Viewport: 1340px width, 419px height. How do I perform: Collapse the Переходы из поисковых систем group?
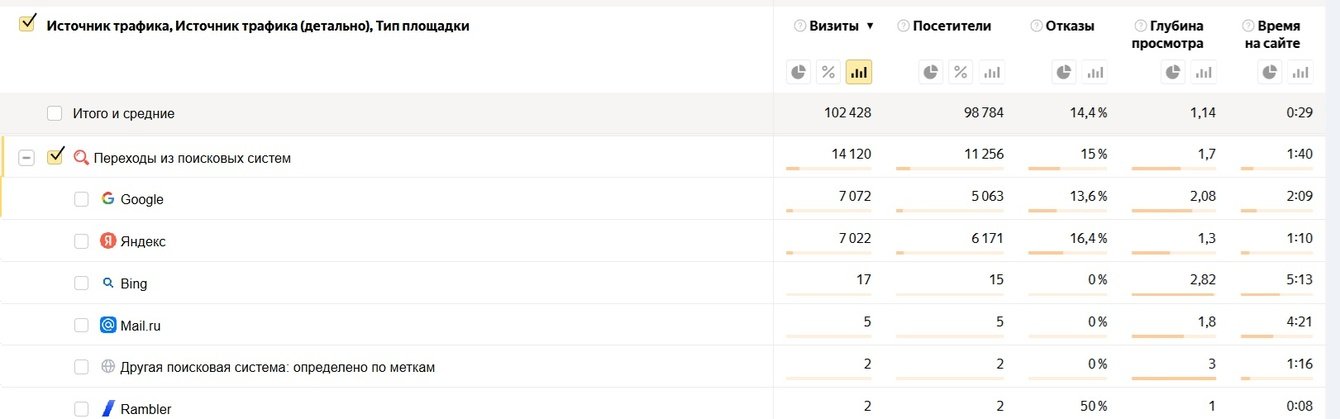[x=27, y=158]
